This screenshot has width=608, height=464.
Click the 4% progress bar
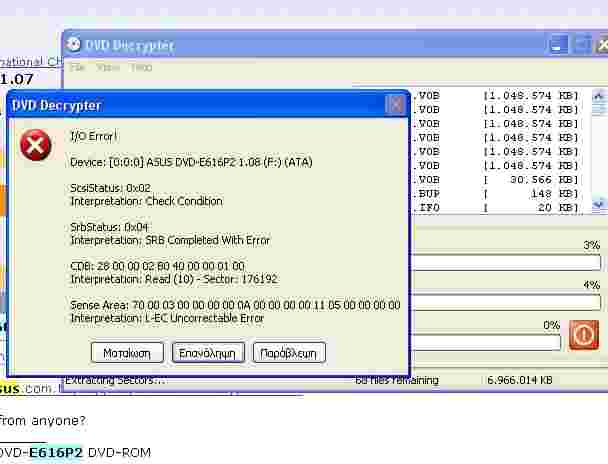tap(507, 302)
